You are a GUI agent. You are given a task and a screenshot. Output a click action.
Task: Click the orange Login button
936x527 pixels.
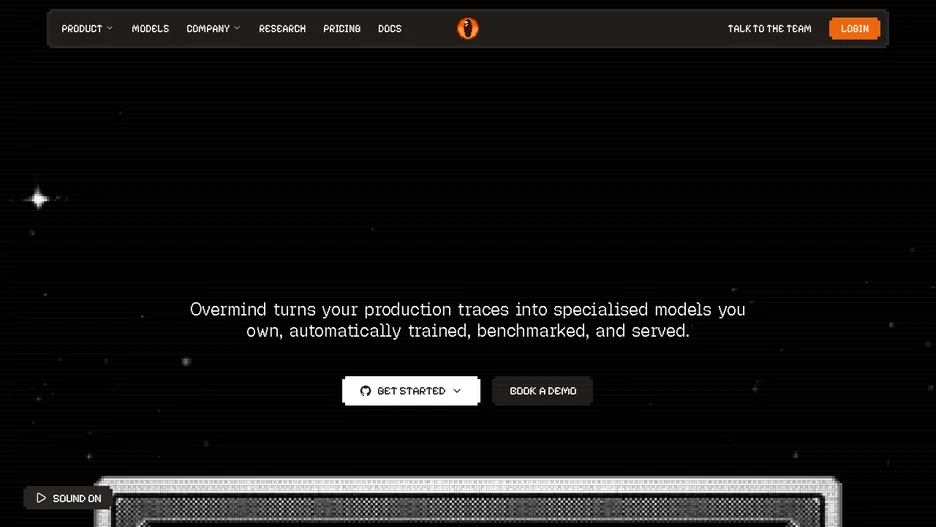tap(855, 29)
